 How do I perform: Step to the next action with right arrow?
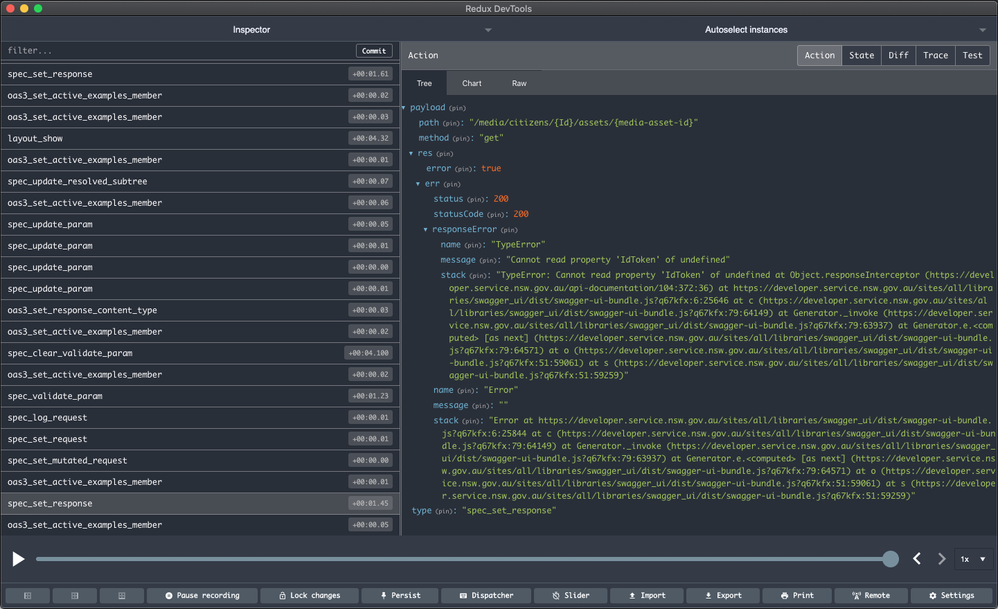pos(941,559)
